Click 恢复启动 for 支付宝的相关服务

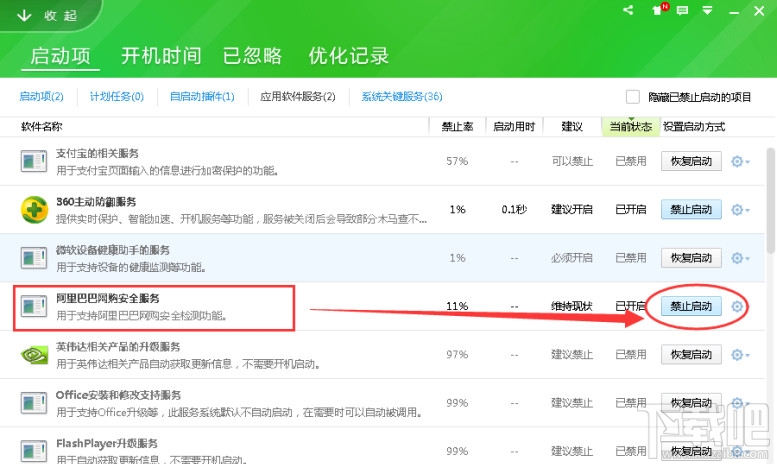[x=691, y=161]
